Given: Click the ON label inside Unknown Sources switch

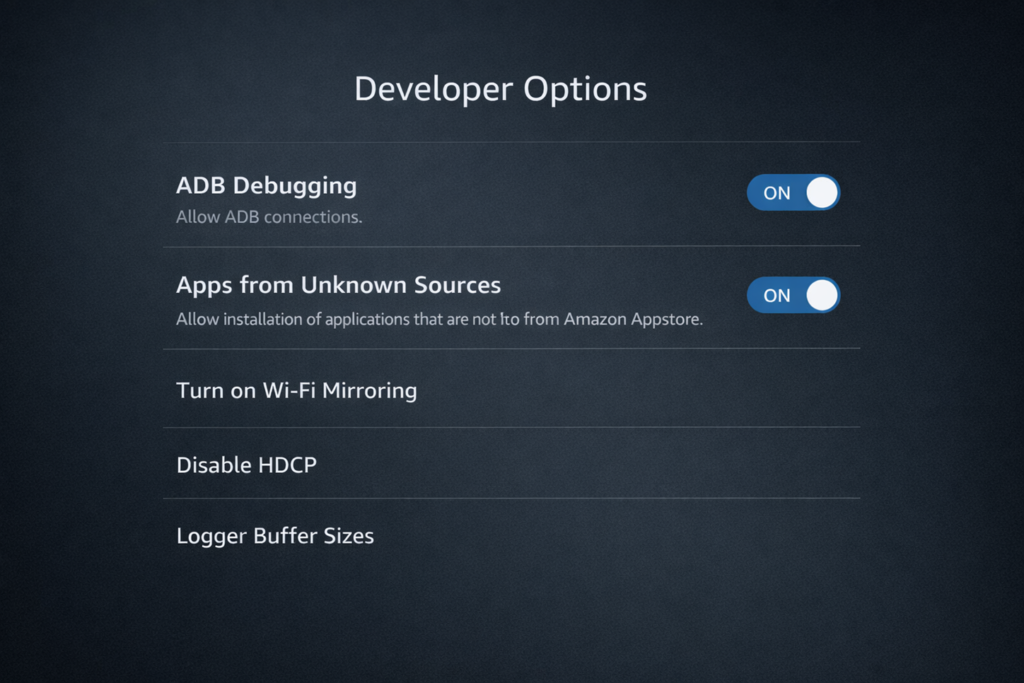Looking at the screenshot, I should pos(776,296).
